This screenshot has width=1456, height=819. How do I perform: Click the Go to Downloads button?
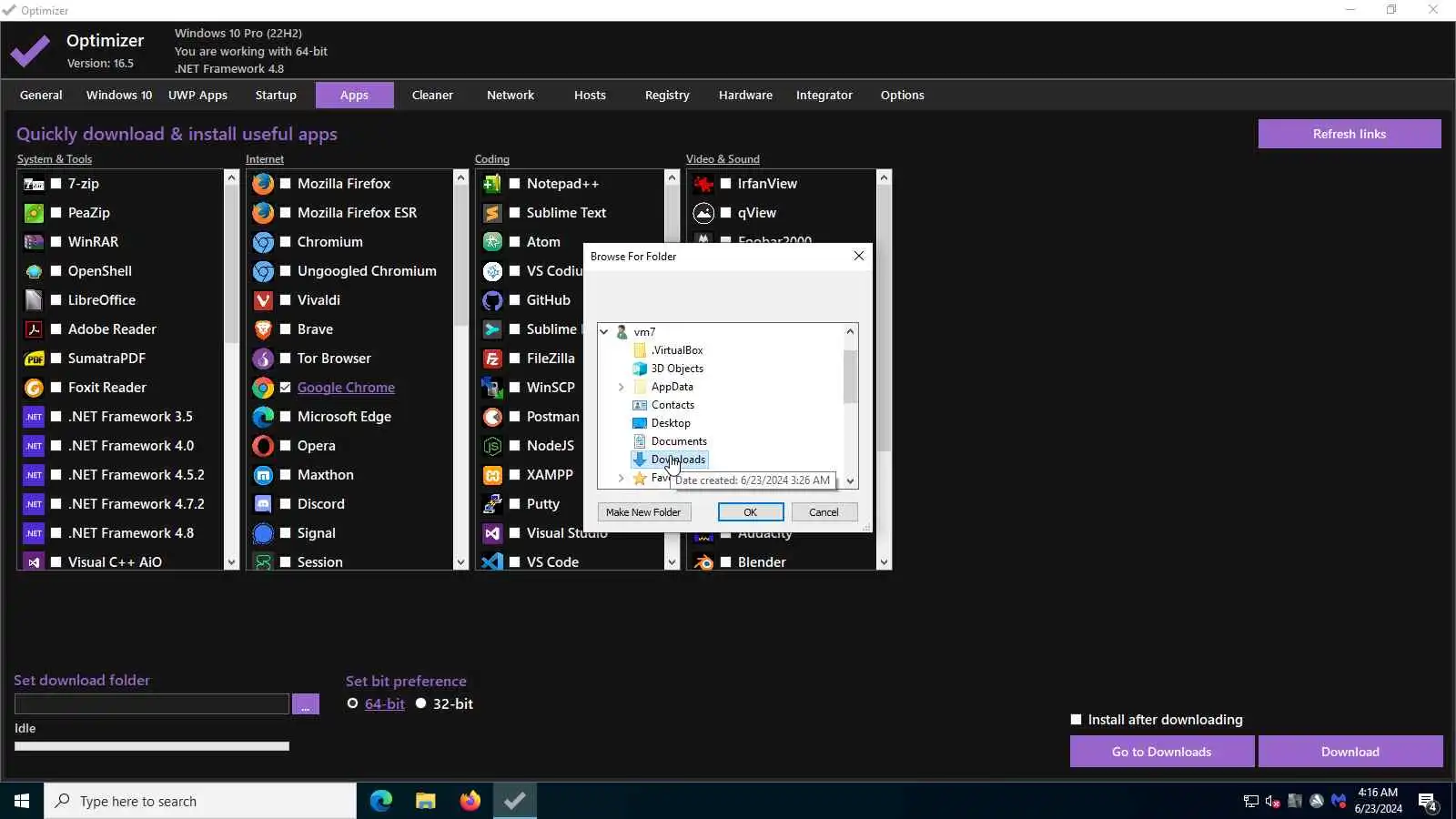(x=1162, y=752)
